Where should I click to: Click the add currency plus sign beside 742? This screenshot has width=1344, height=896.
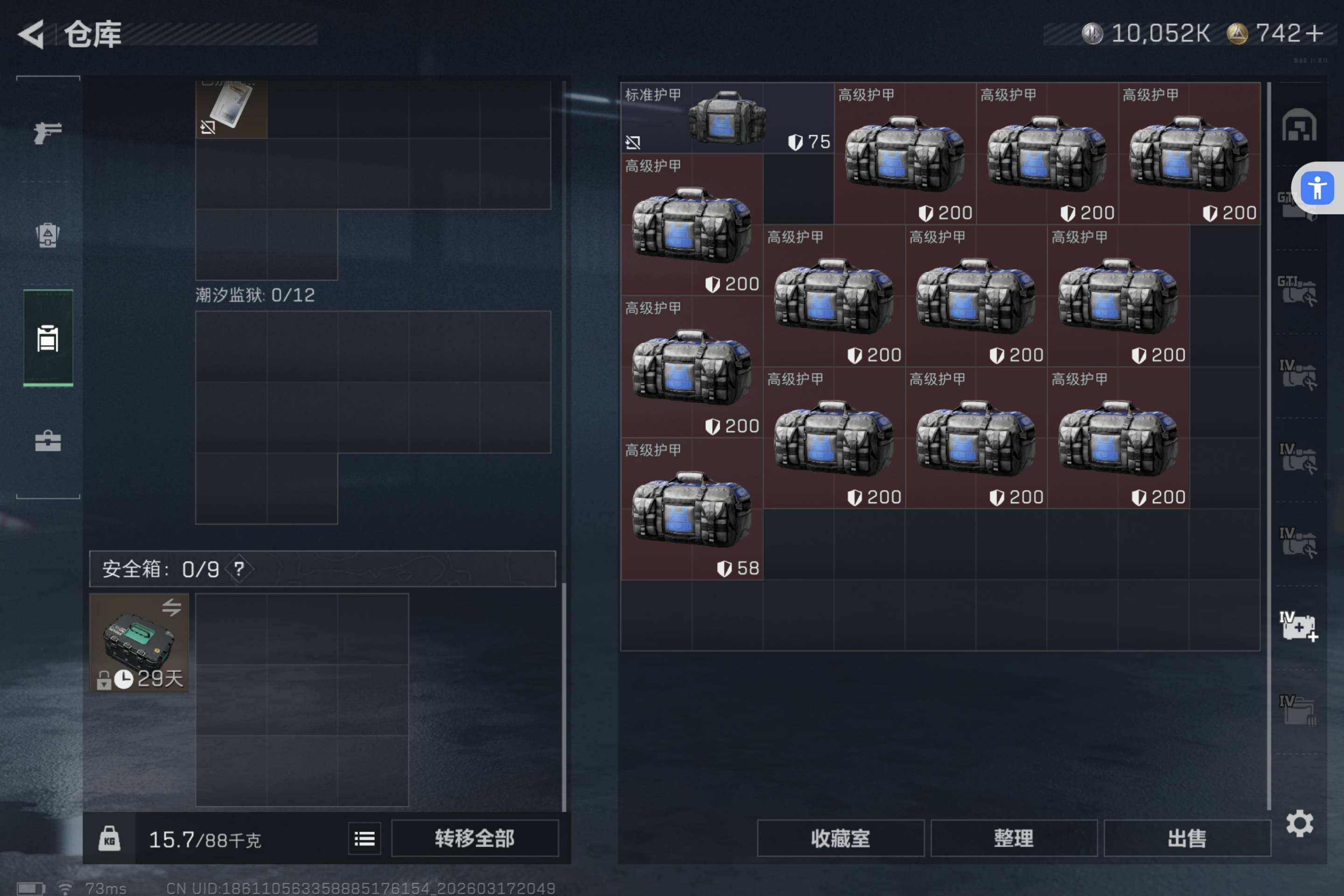pos(1314,33)
